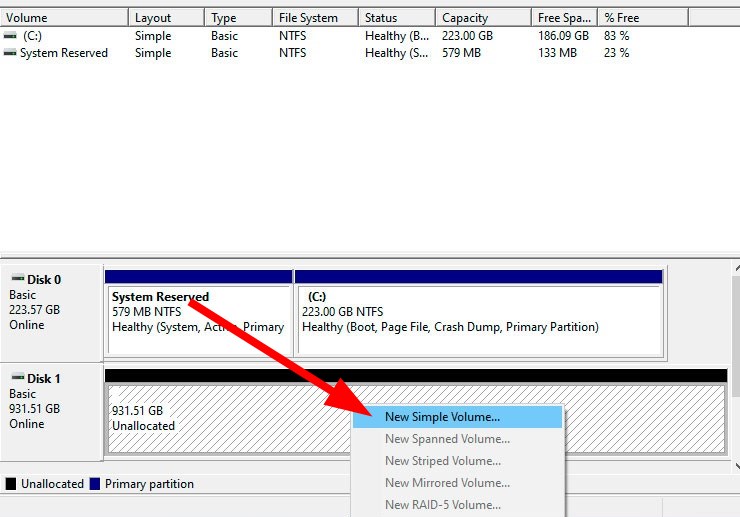Click the Primary partition legend label
The width and height of the screenshot is (740, 517).
click(149, 484)
